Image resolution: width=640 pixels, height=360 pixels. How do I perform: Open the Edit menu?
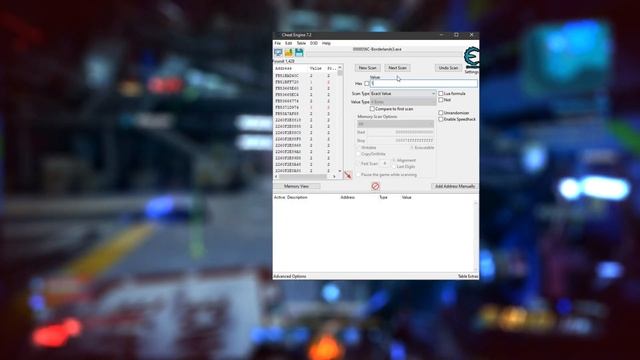click(x=289, y=43)
